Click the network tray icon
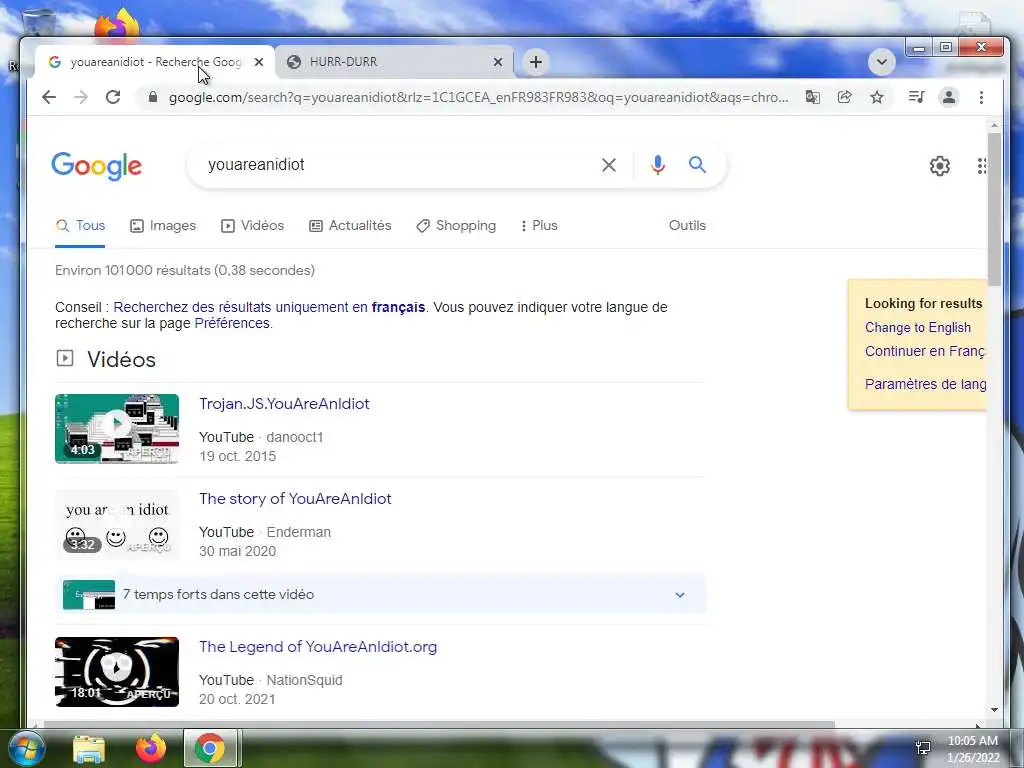The image size is (1024, 768). [923, 748]
